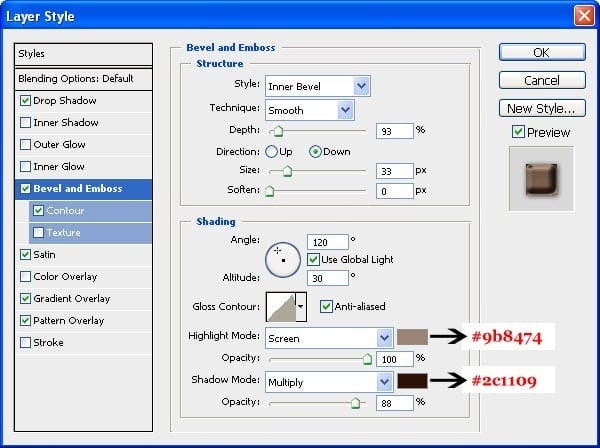The width and height of the screenshot is (600, 448).
Task: Click the Size slider handle
Action: click(287, 171)
